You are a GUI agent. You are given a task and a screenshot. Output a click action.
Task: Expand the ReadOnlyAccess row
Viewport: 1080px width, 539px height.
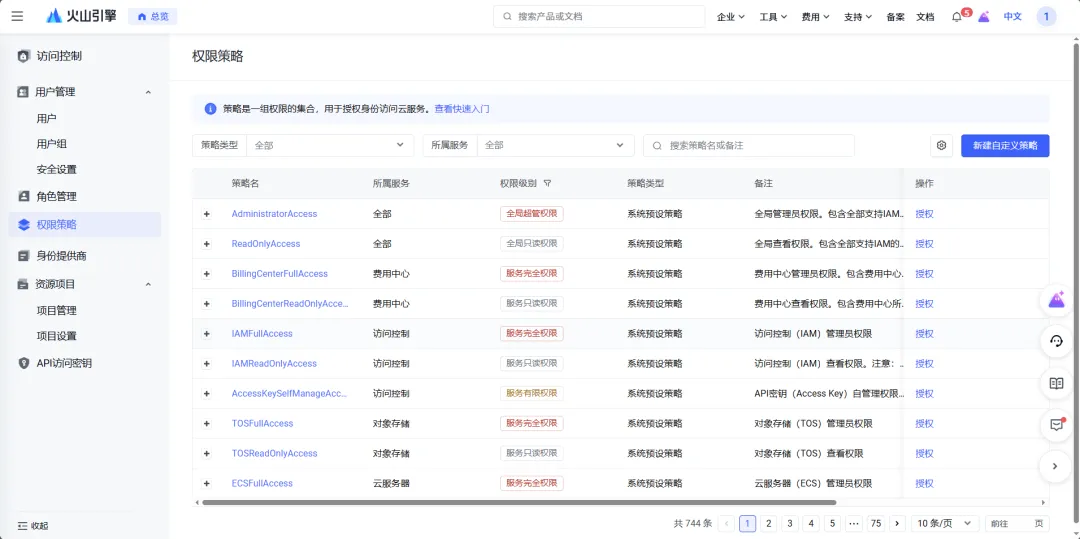(206, 244)
